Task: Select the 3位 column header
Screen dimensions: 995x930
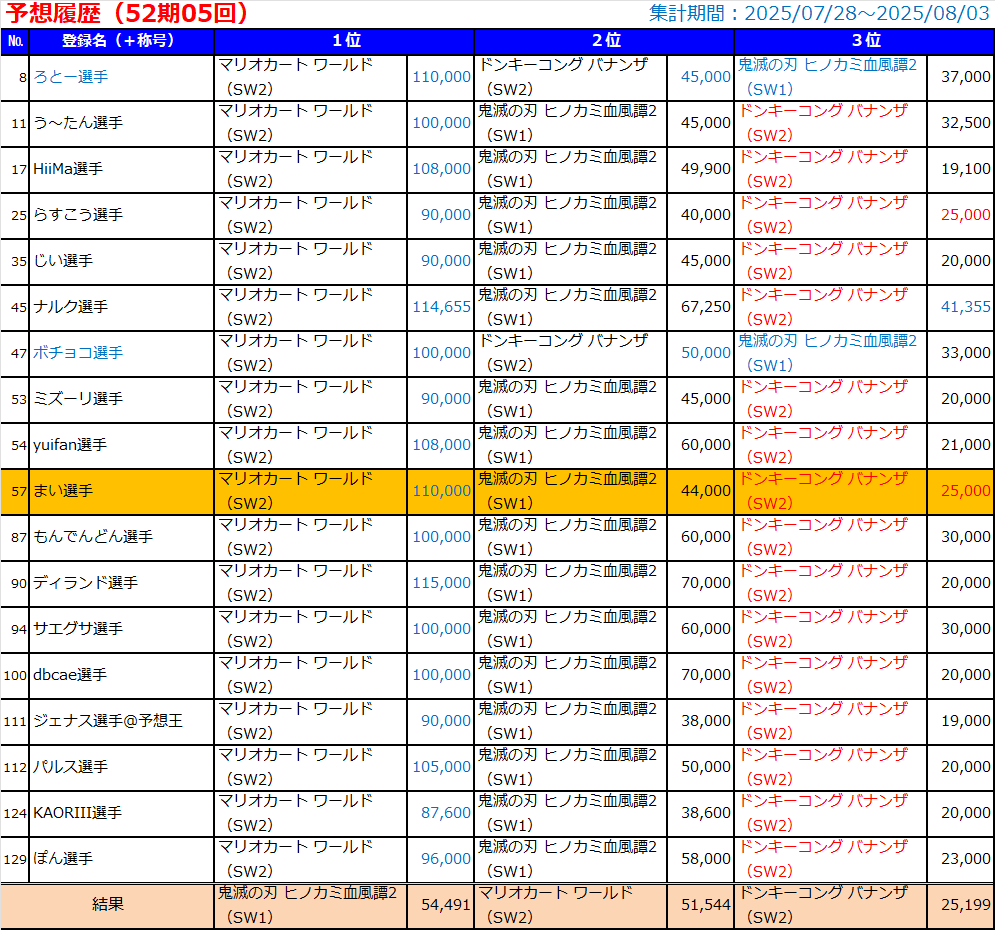Action: [864, 41]
